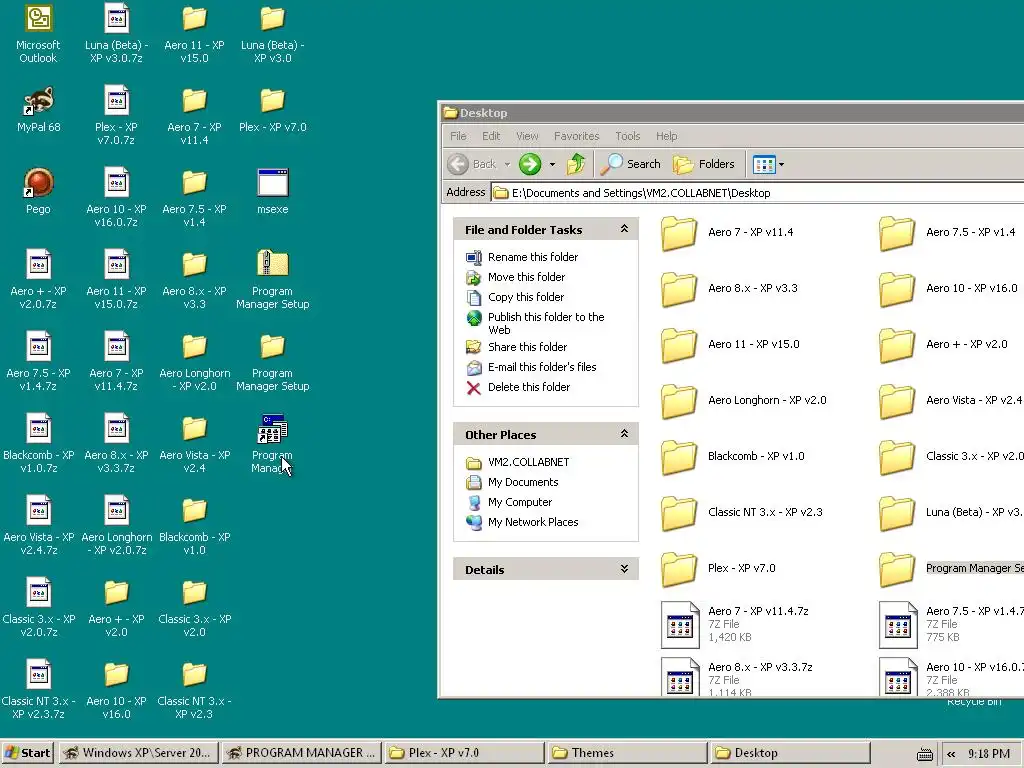Click Share this folder link
The width and height of the screenshot is (1024, 768).
[528, 347]
